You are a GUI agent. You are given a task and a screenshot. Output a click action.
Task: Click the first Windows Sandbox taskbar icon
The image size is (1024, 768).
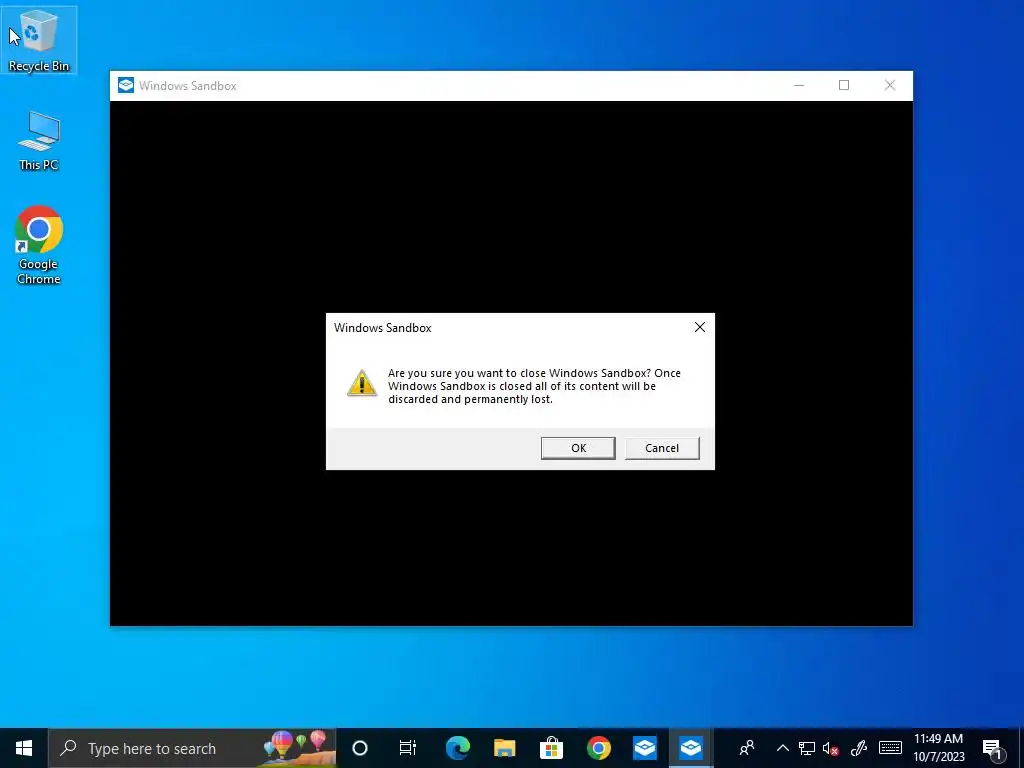tap(645, 748)
